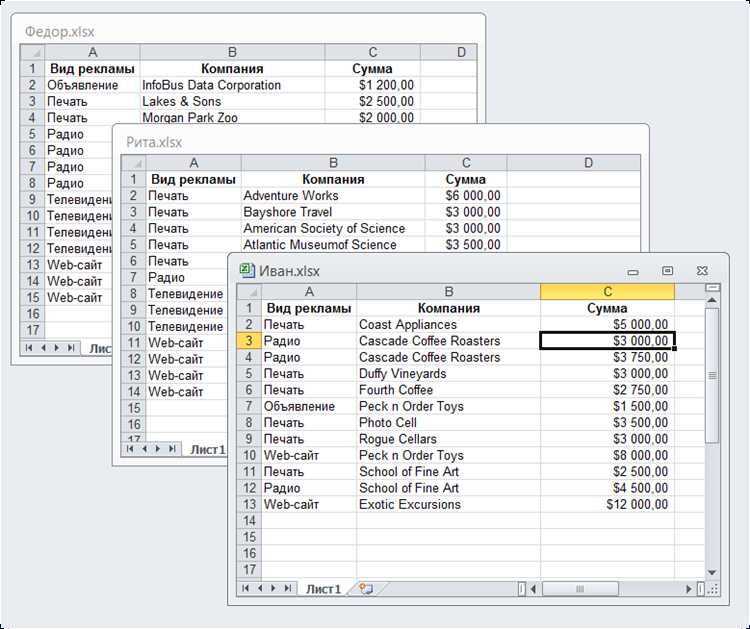Go to next sheet arrow in Федор.xlsx
Screen dimensions: 750x629
coord(57,348)
